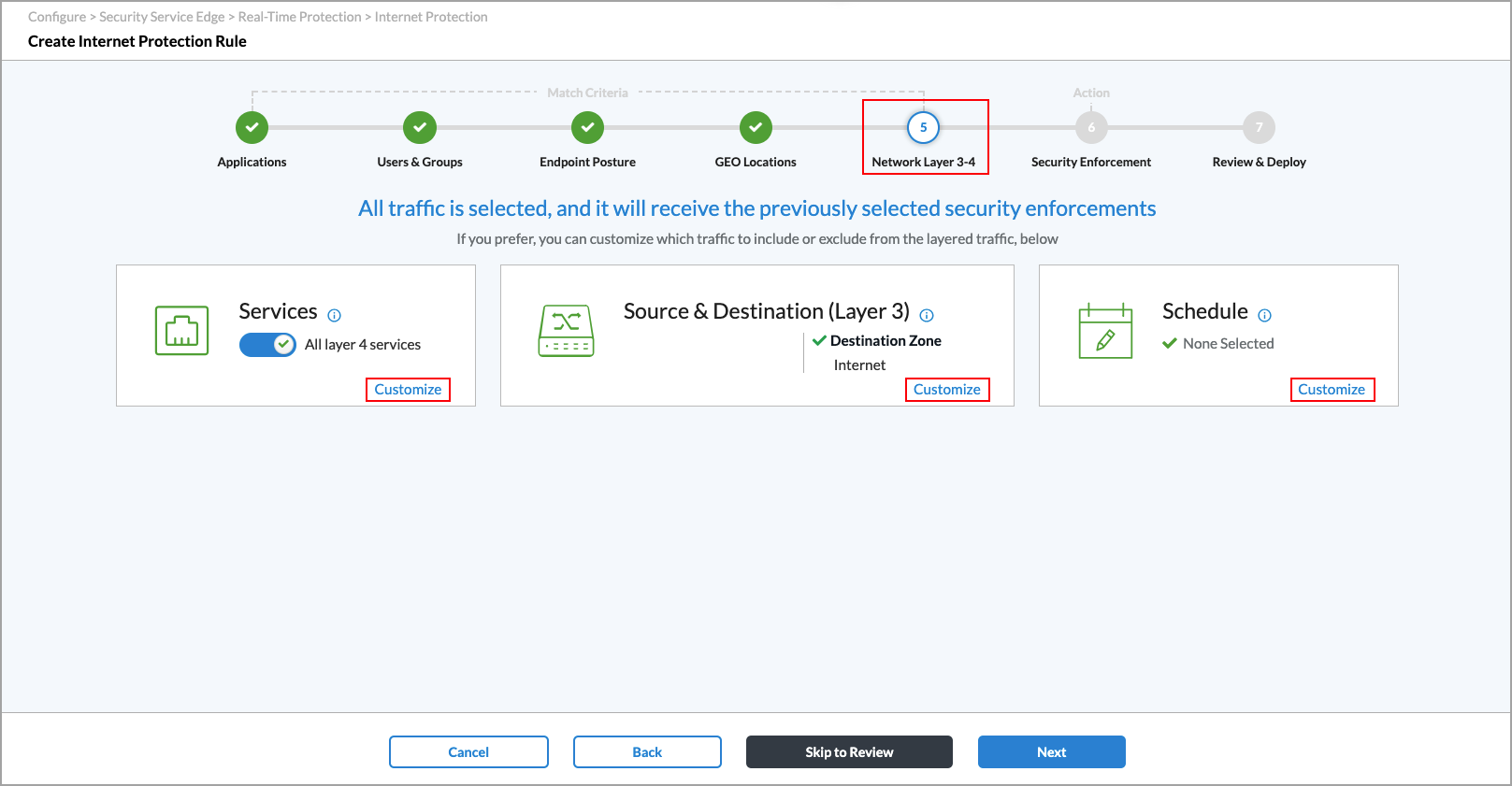This screenshot has width=1512, height=786.
Task: Select the Endpoint Posture step label
Action: click(x=587, y=162)
